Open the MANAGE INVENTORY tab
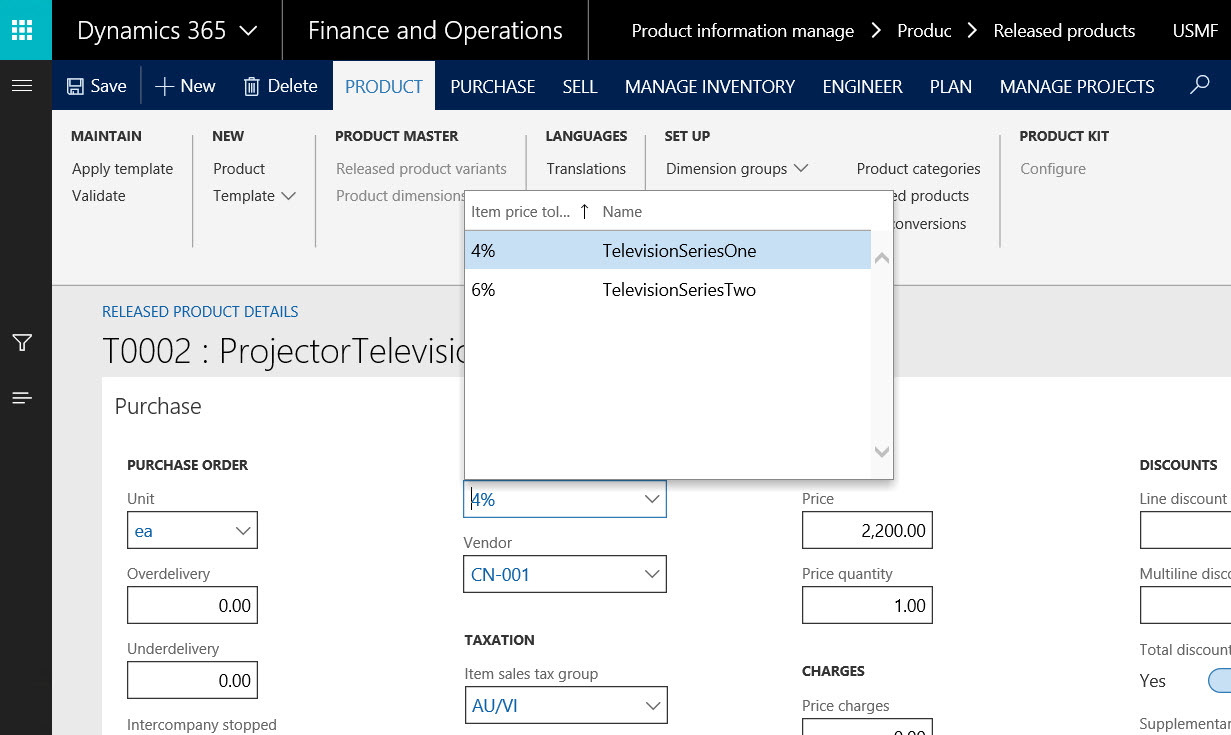1231x735 pixels. [x=709, y=87]
